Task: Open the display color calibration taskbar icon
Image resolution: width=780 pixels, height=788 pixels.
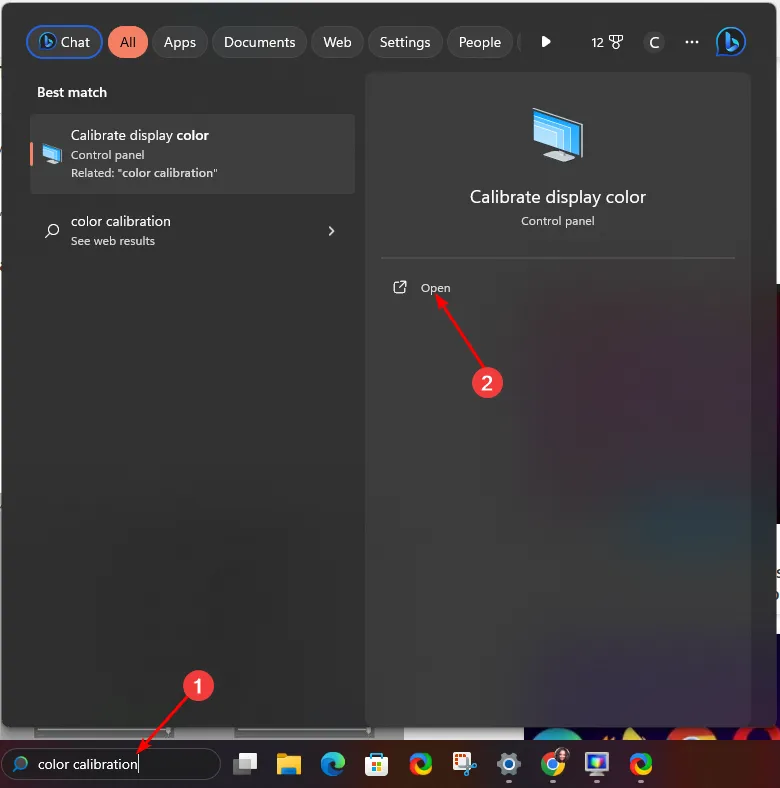Action: tap(597, 764)
